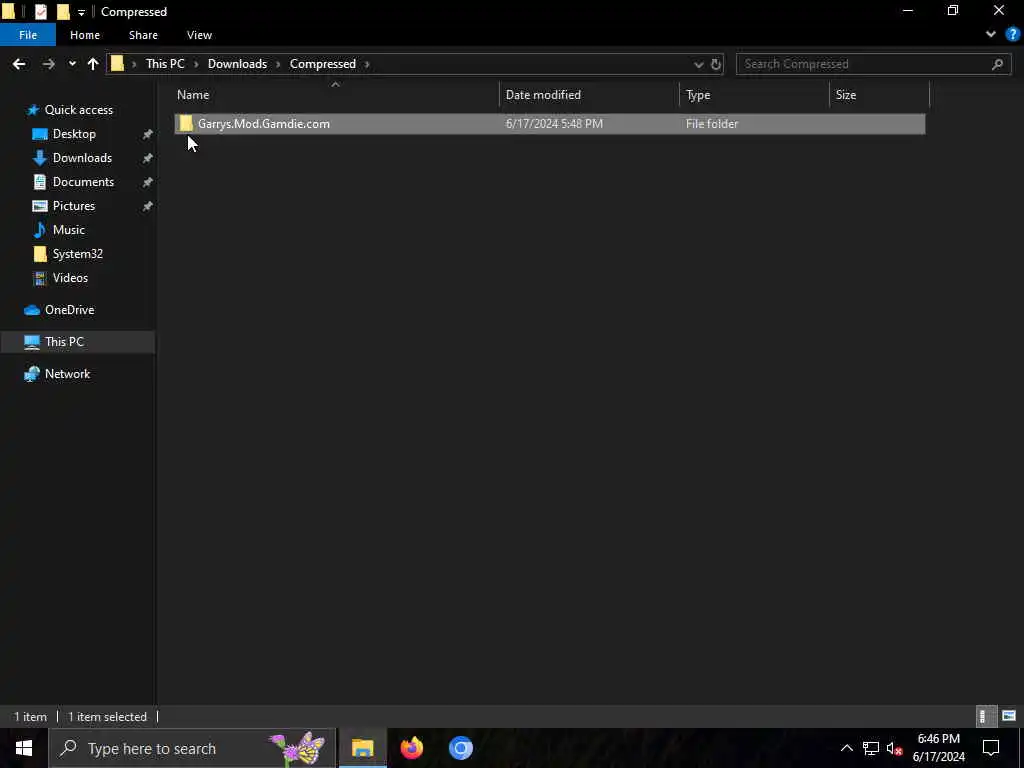Open Music in the navigation pane
This screenshot has height=768, width=1024.
[69, 230]
